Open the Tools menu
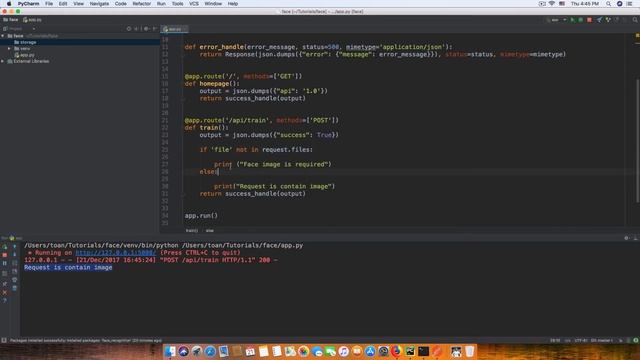 (x=177, y=4)
